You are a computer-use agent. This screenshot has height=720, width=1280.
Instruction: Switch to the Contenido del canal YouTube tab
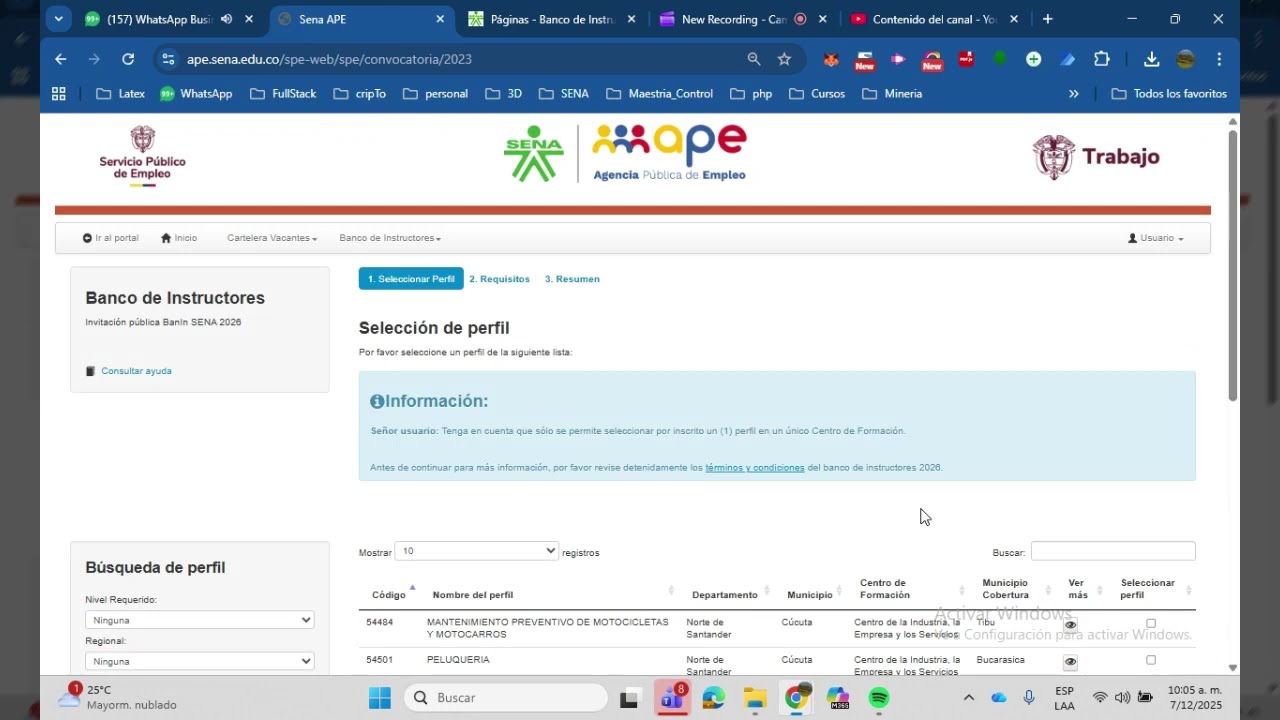point(934,19)
